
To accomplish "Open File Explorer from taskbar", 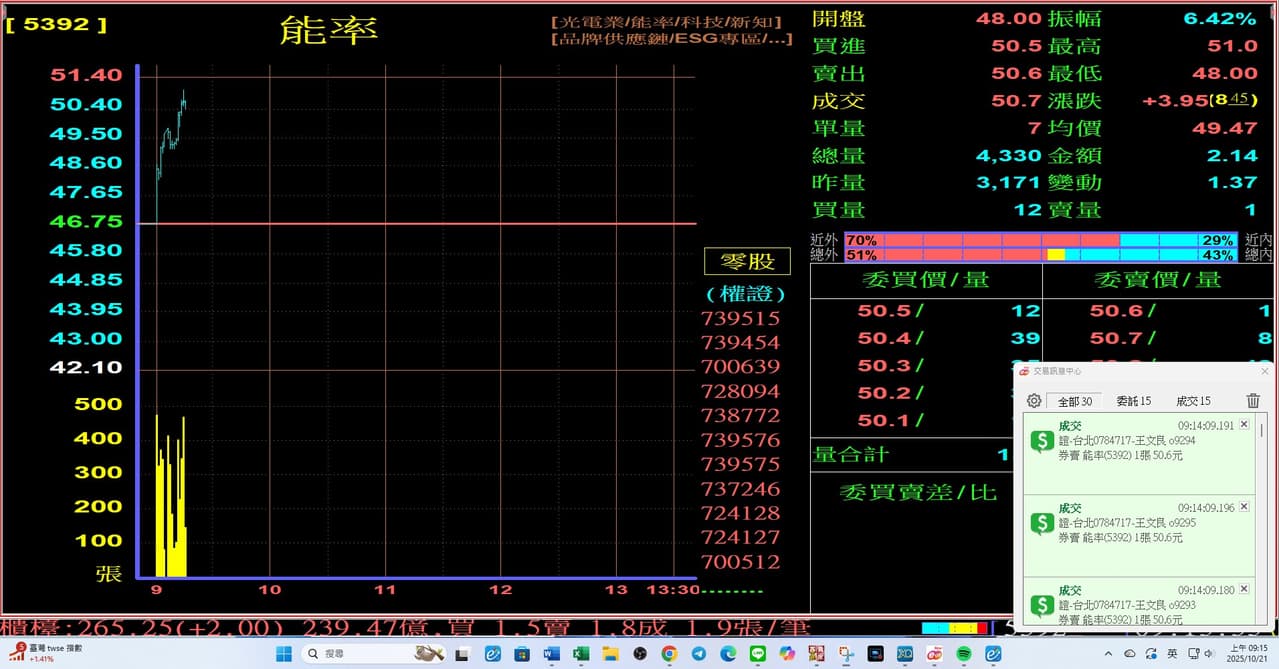I will click(611, 654).
